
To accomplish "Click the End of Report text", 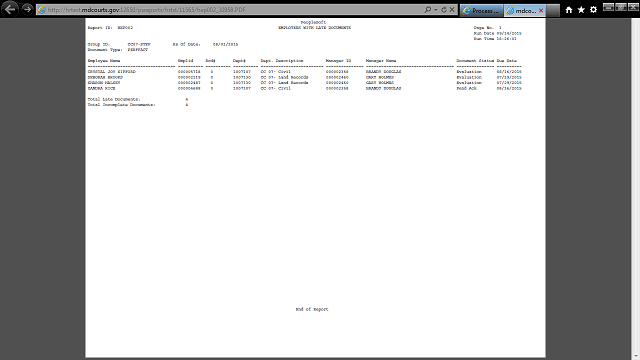I will 312,309.
